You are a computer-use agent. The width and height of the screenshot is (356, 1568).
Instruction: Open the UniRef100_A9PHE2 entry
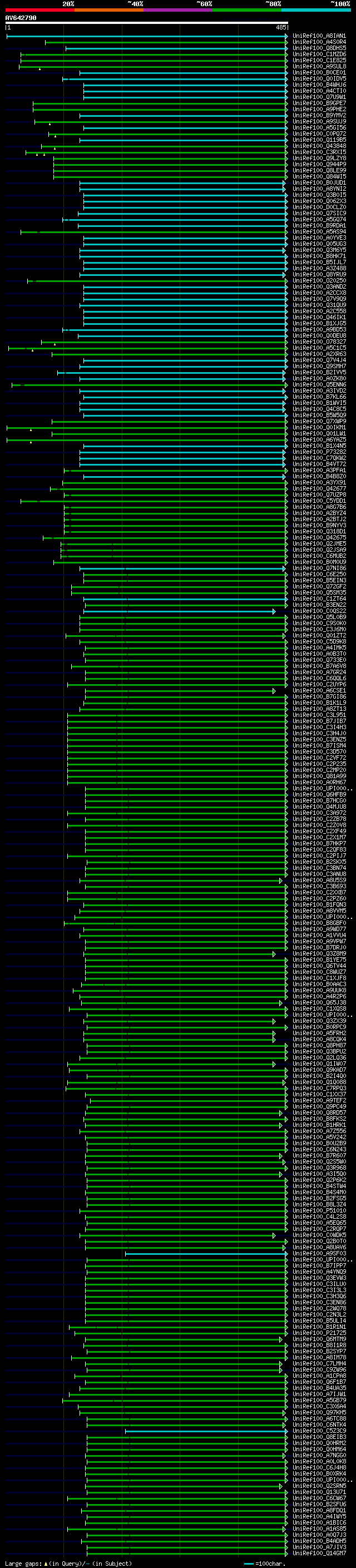pyautogui.click(x=319, y=110)
